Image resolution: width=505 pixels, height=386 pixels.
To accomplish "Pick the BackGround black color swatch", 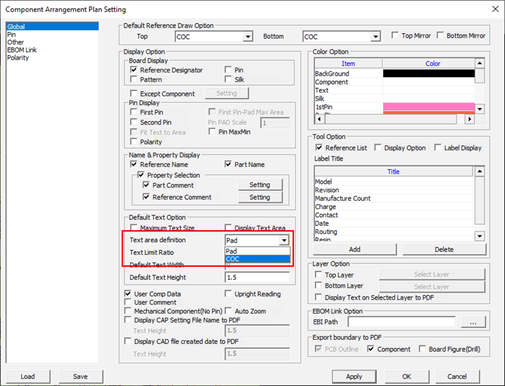I will tap(429, 73).
